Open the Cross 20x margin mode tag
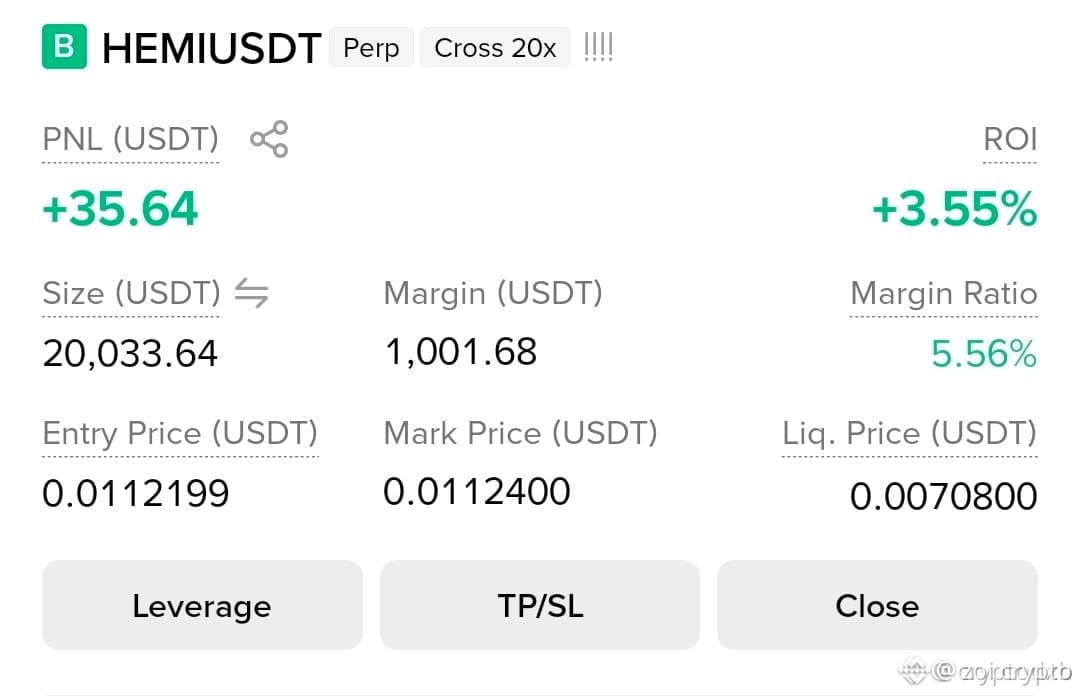Viewport: 1080px width, 696px height. 495,48
